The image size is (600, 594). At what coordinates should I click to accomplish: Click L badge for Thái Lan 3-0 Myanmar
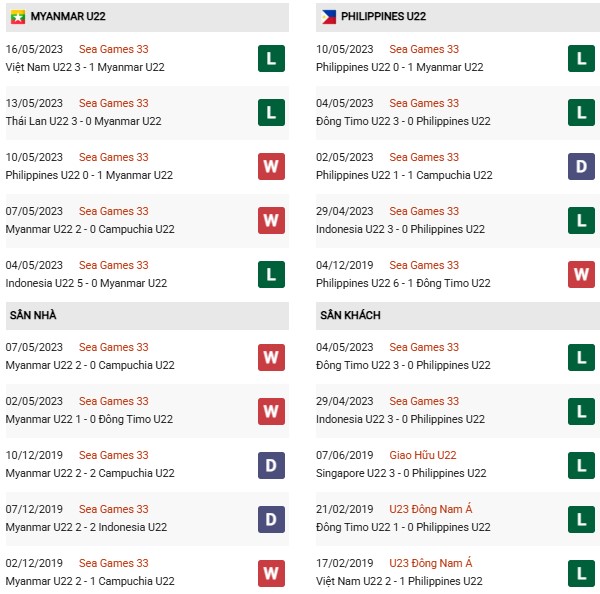pyautogui.click(x=270, y=112)
